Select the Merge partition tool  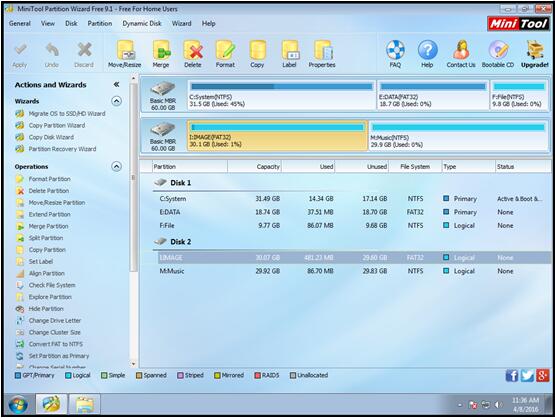(161, 54)
